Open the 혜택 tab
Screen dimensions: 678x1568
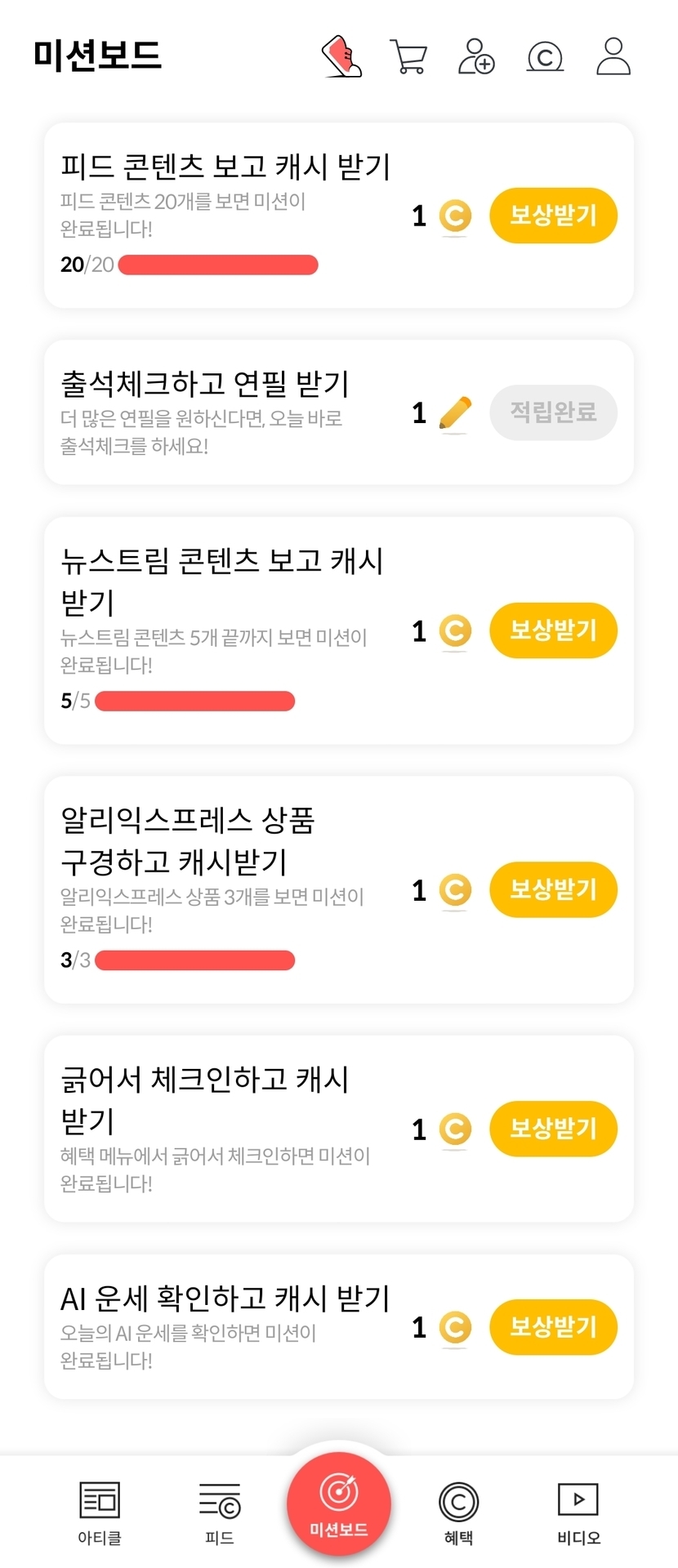pyautogui.click(x=458, y=1512)
